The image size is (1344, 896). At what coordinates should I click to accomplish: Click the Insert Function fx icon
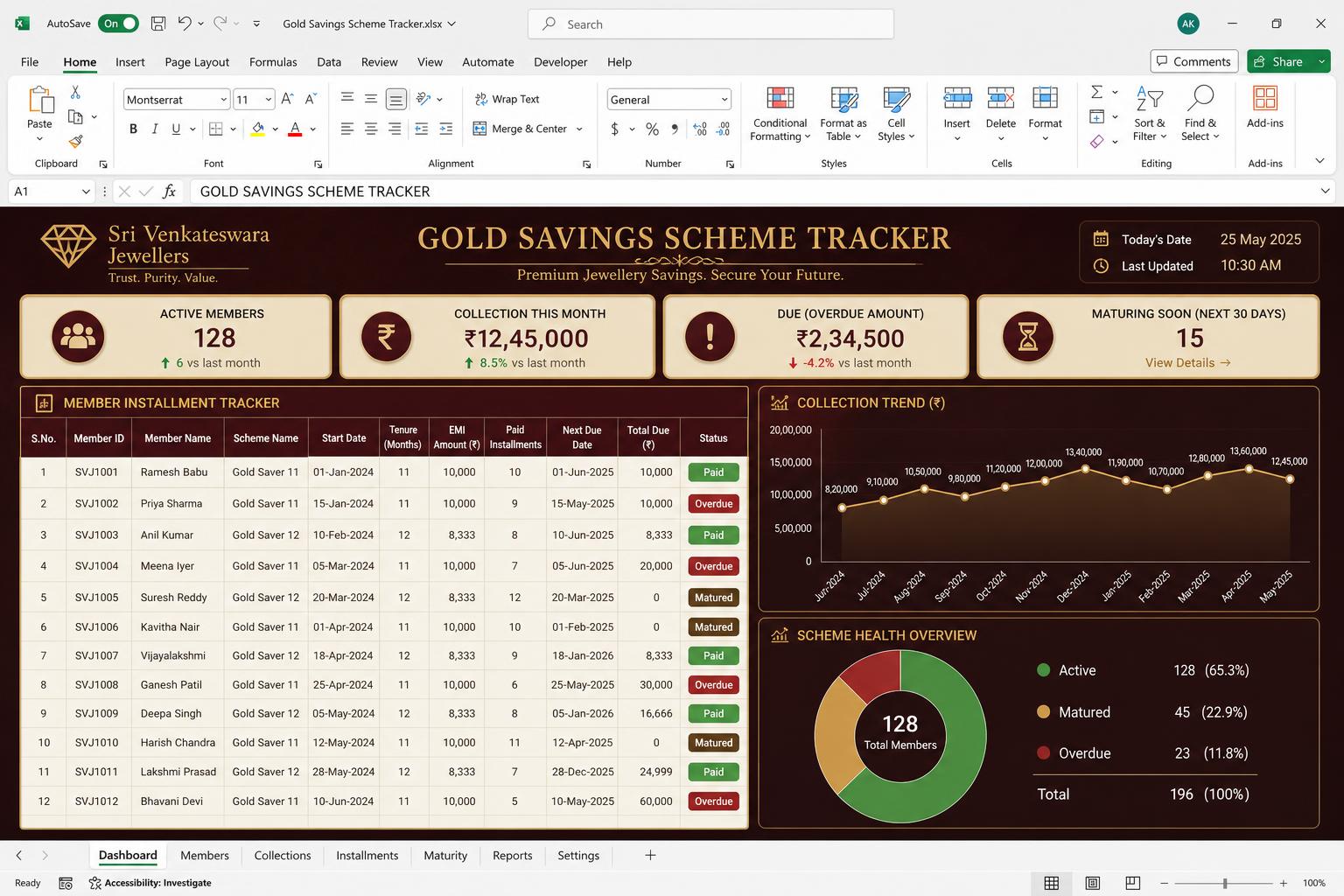click(170, 191)
